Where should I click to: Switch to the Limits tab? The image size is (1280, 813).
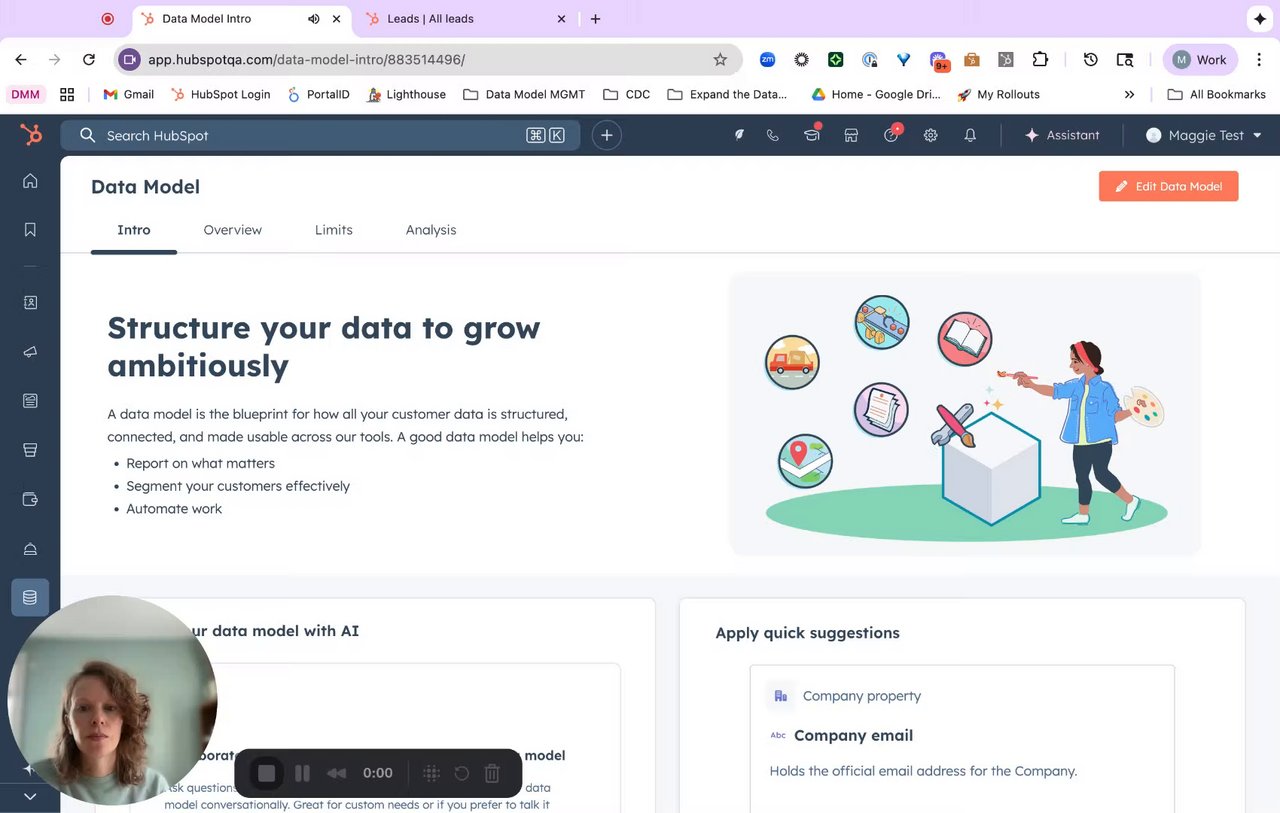(333, 230)
